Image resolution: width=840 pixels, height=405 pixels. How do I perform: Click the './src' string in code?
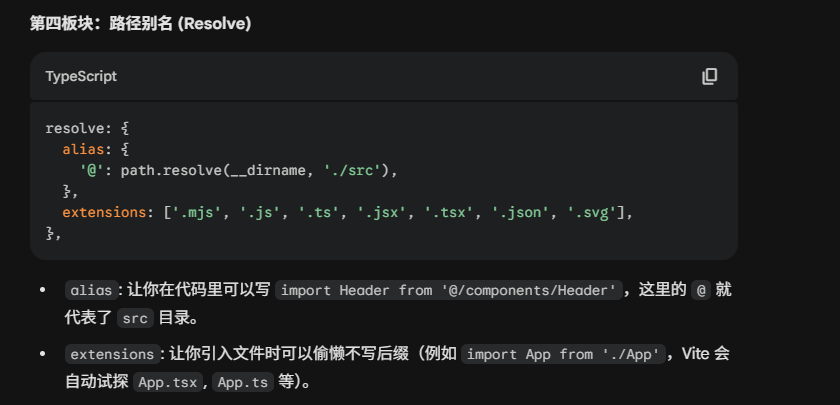point(356,170)
